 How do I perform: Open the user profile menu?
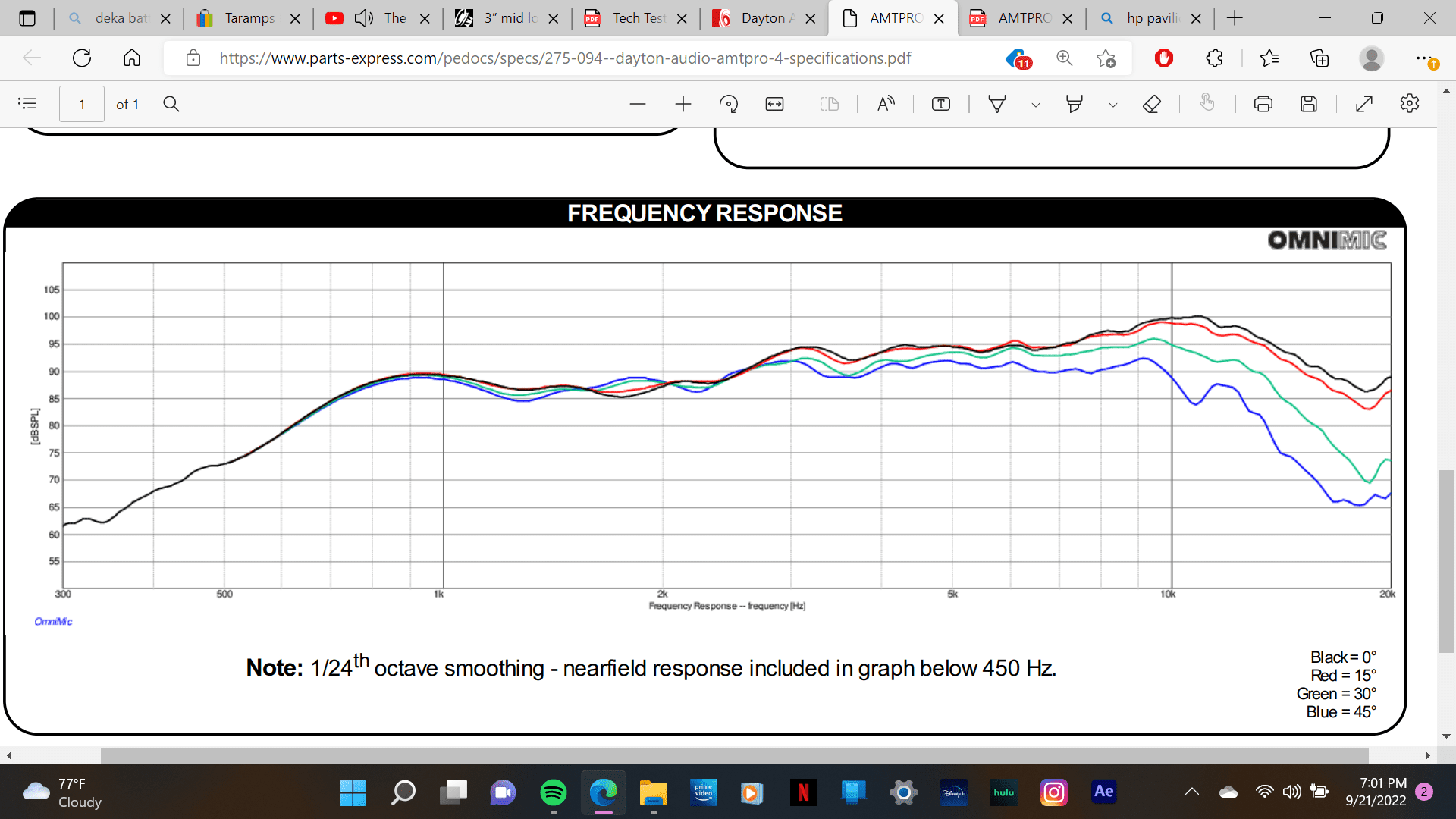coord(1371,58)
